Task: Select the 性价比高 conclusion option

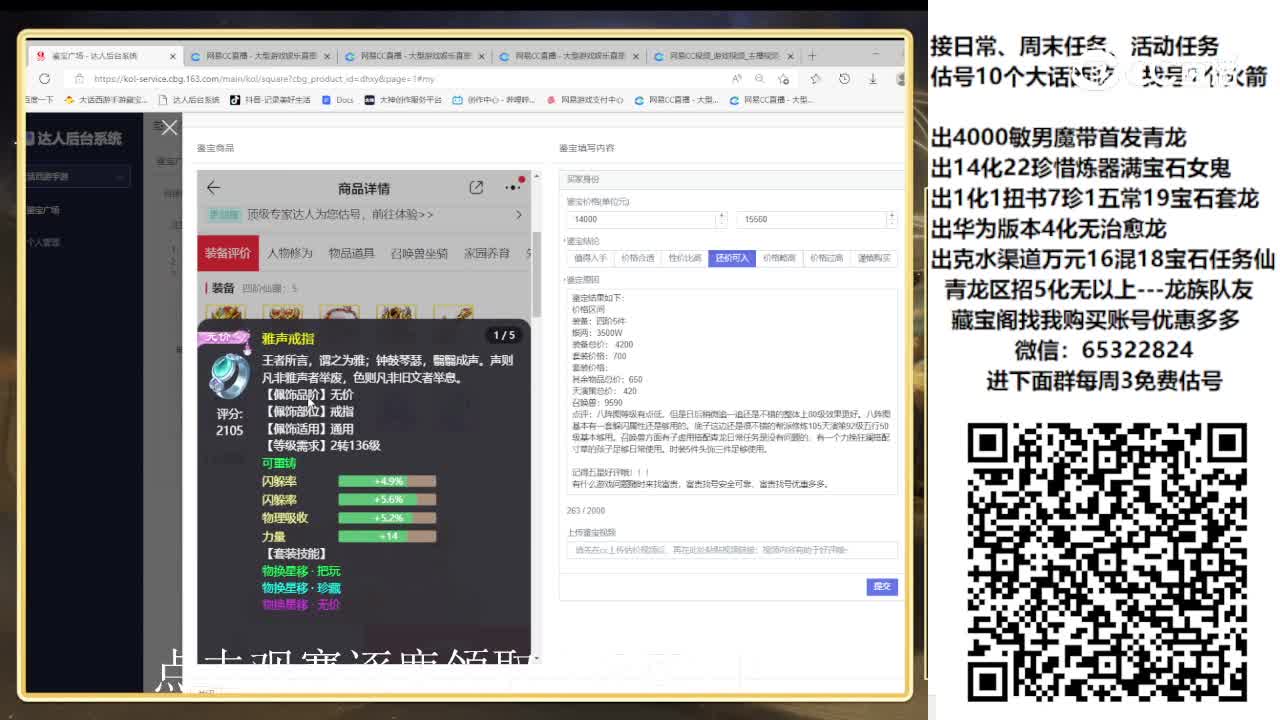Action: click(684, 258)
